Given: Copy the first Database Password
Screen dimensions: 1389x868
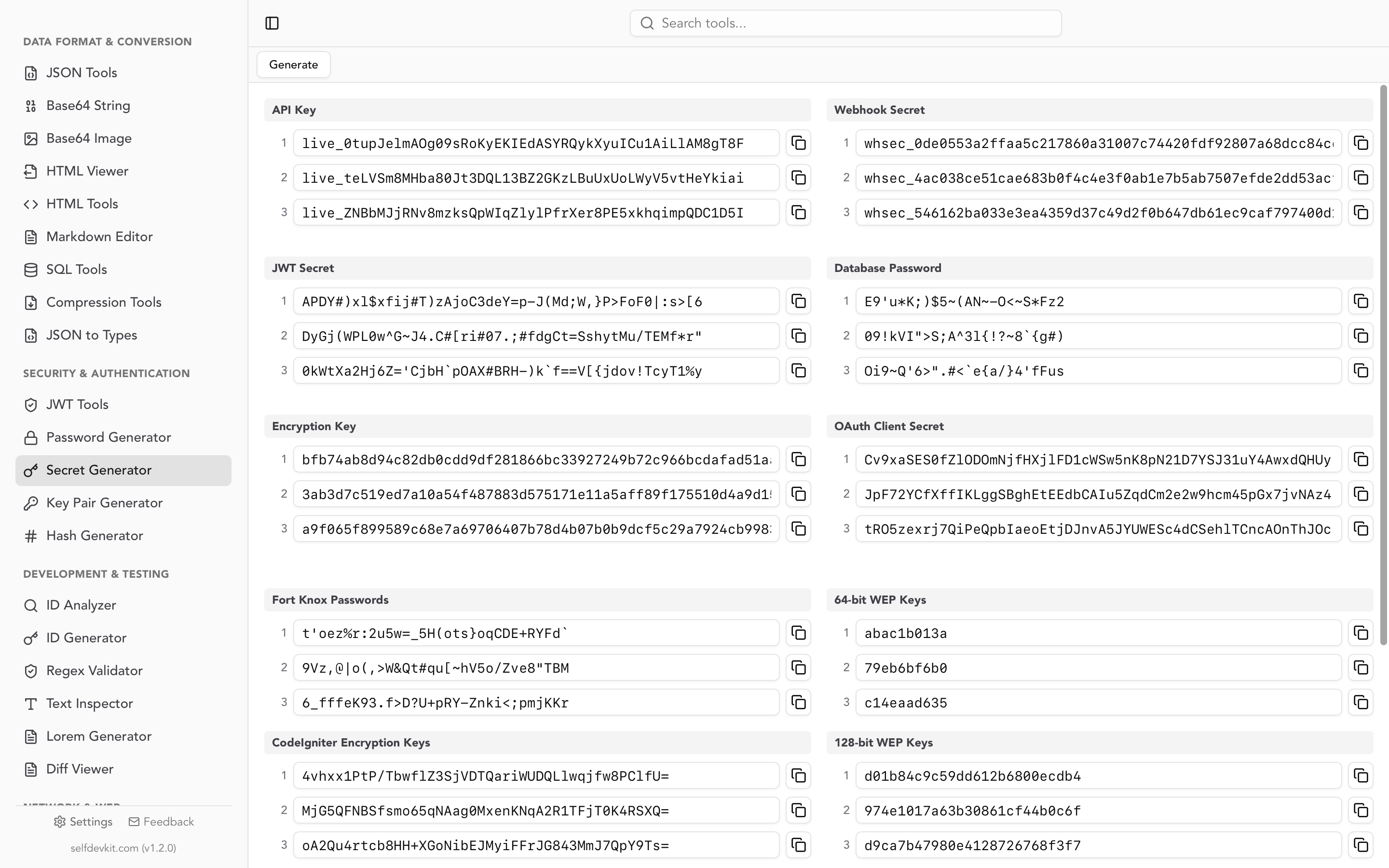Looking at the screenshot, I should [1361, 301].
